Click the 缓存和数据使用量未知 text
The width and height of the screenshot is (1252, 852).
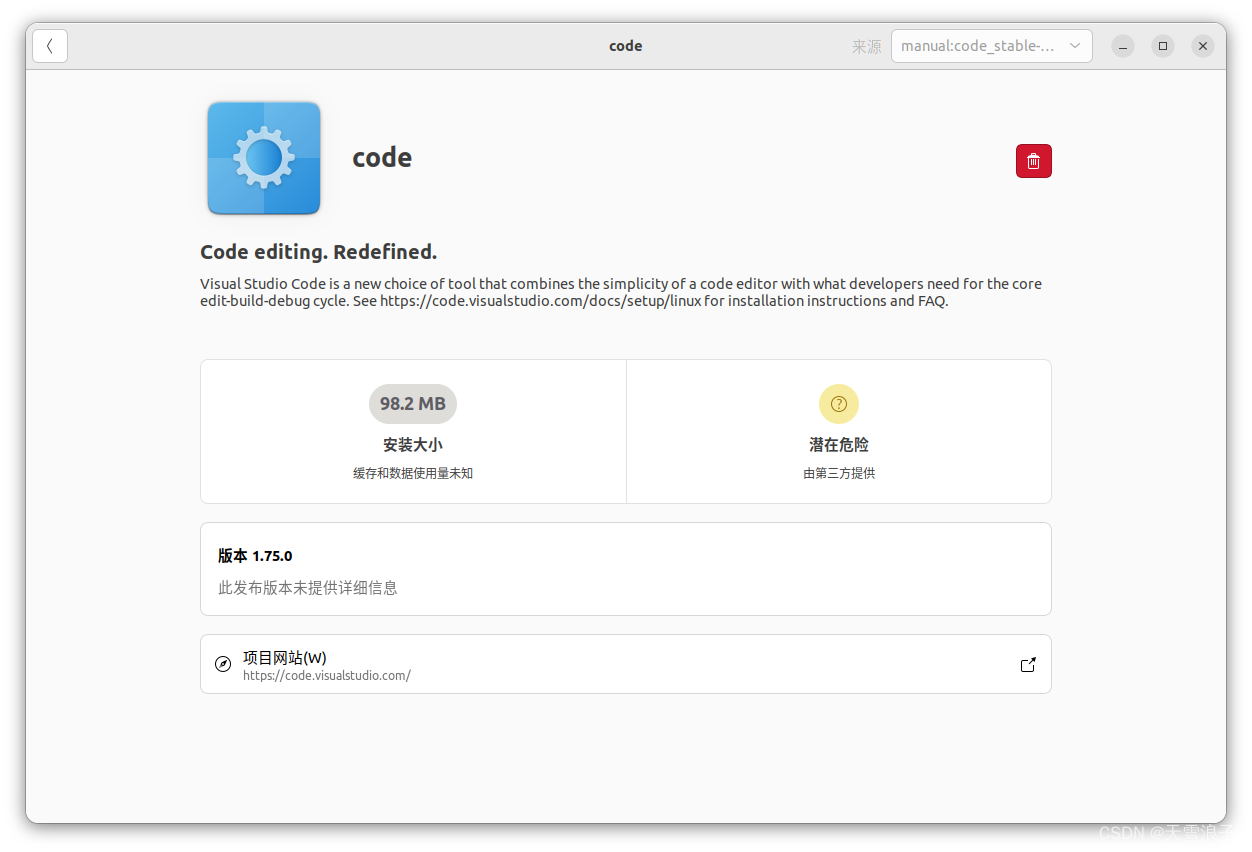[x=413, y=473]
